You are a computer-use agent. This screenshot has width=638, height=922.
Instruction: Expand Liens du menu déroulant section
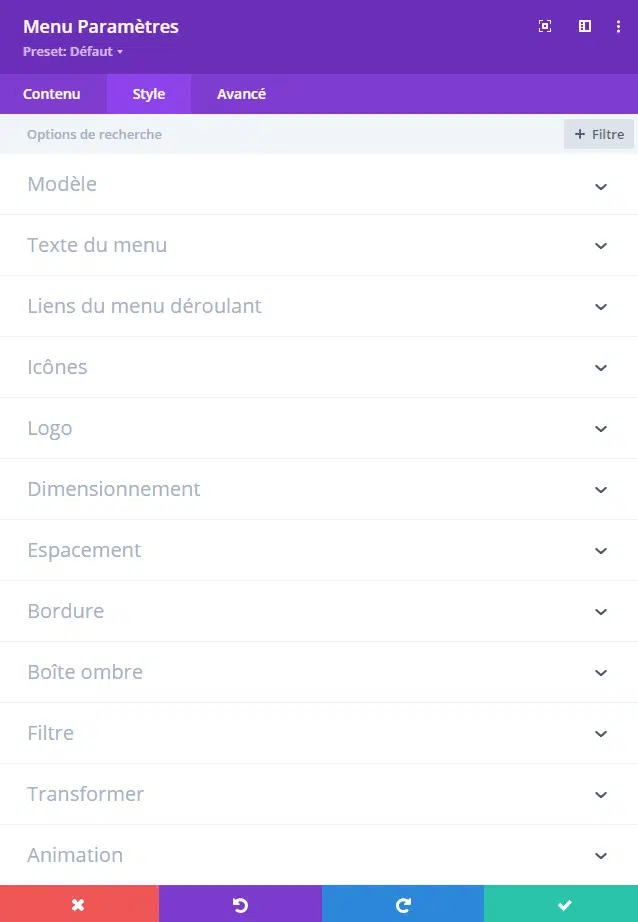(319, 306)
